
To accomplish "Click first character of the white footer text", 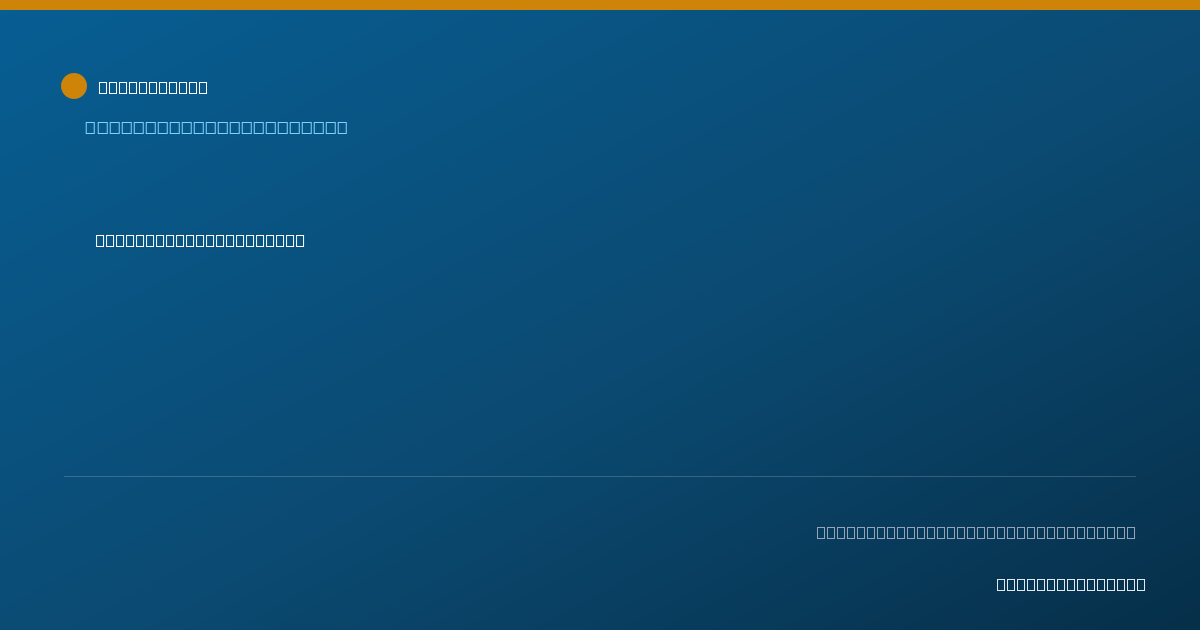I will (1001, 584).
